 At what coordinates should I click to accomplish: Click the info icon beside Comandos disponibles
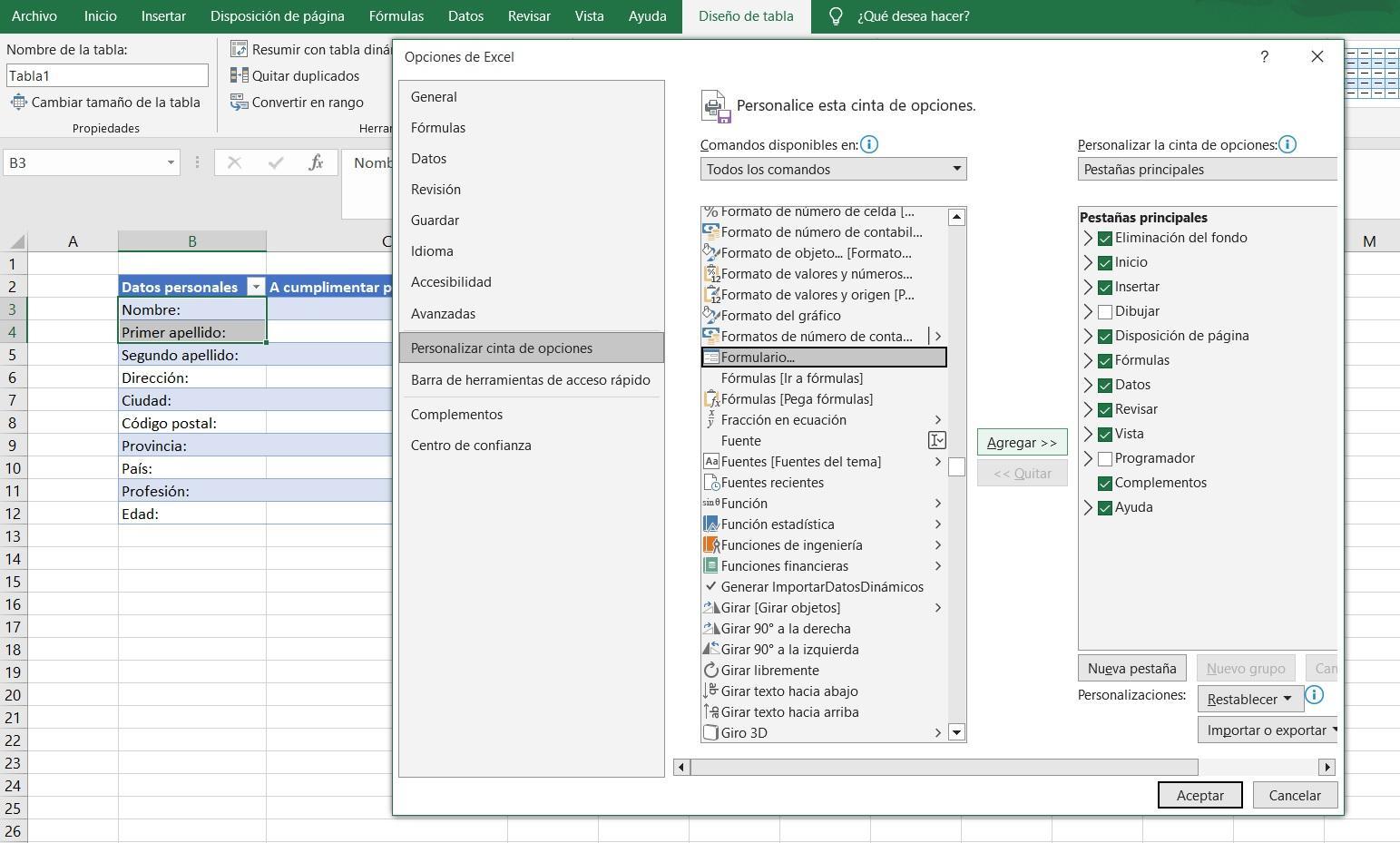[x=869, y=144]
